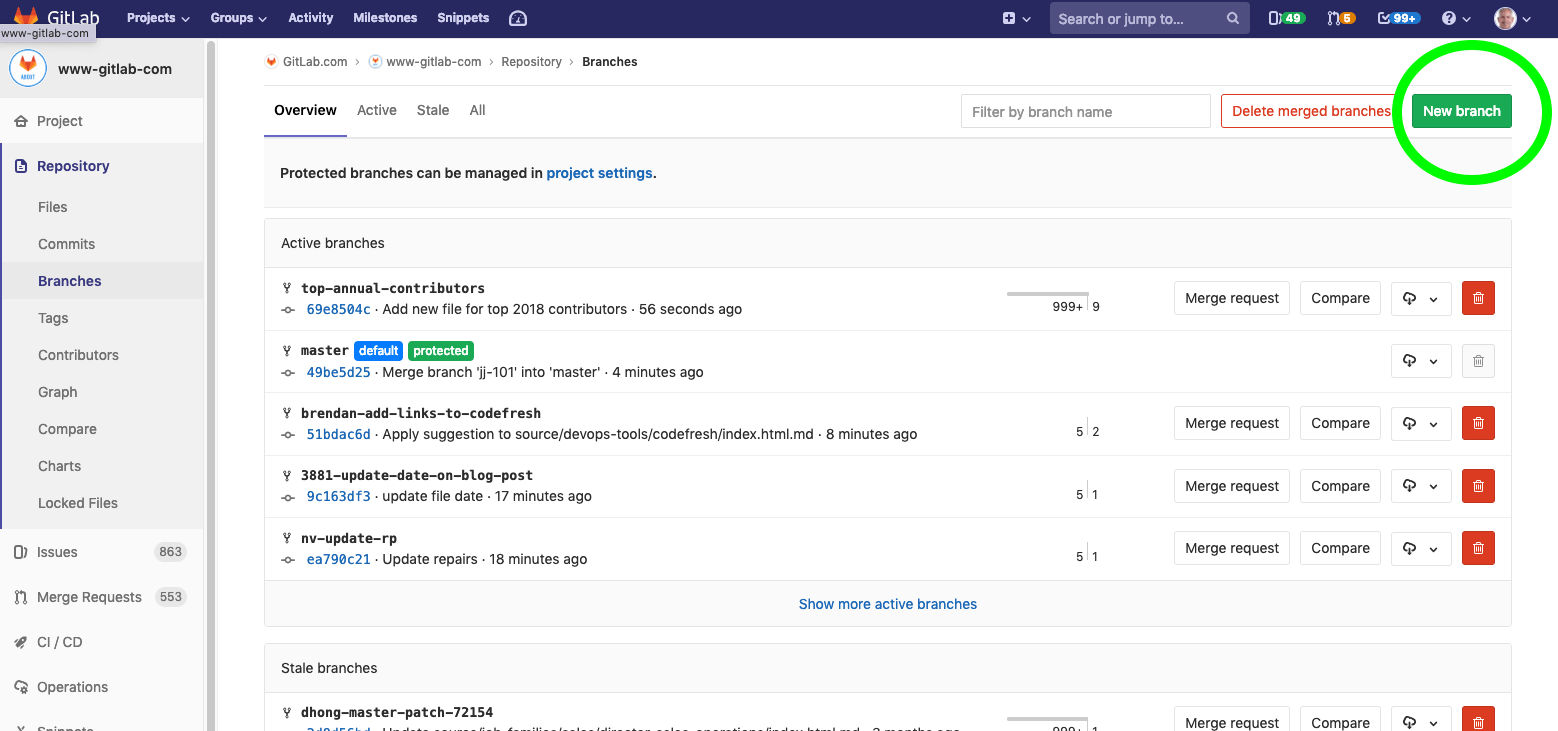Open the Groups dropdown menu
Screen dimensions: 1558x731
pos(238,18)
